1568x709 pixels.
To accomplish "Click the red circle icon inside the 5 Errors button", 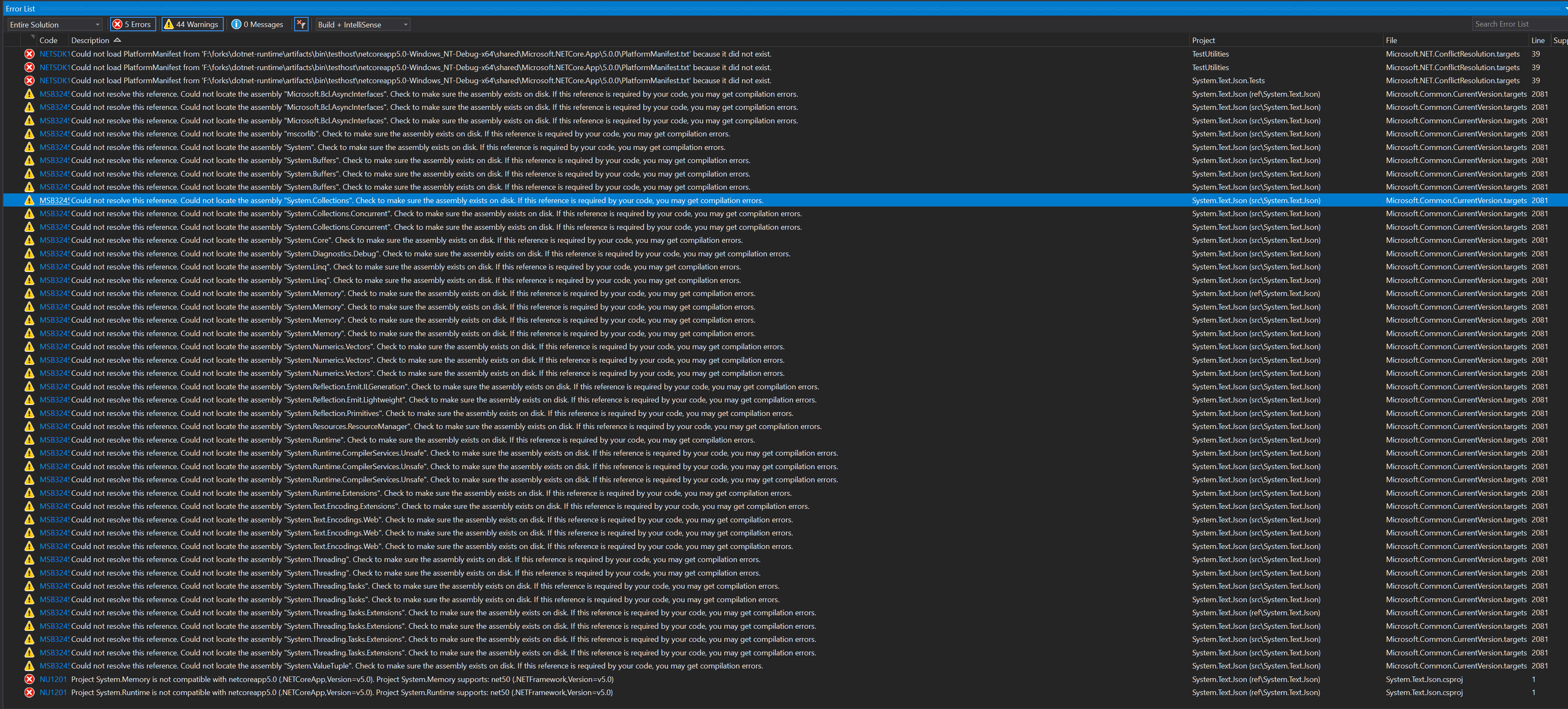I will click(117, 24).
